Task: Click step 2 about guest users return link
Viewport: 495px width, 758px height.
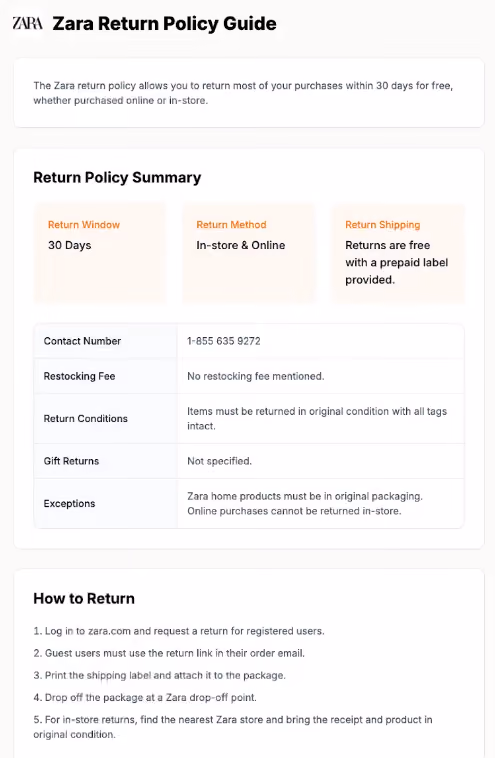Action: (169, 654)
